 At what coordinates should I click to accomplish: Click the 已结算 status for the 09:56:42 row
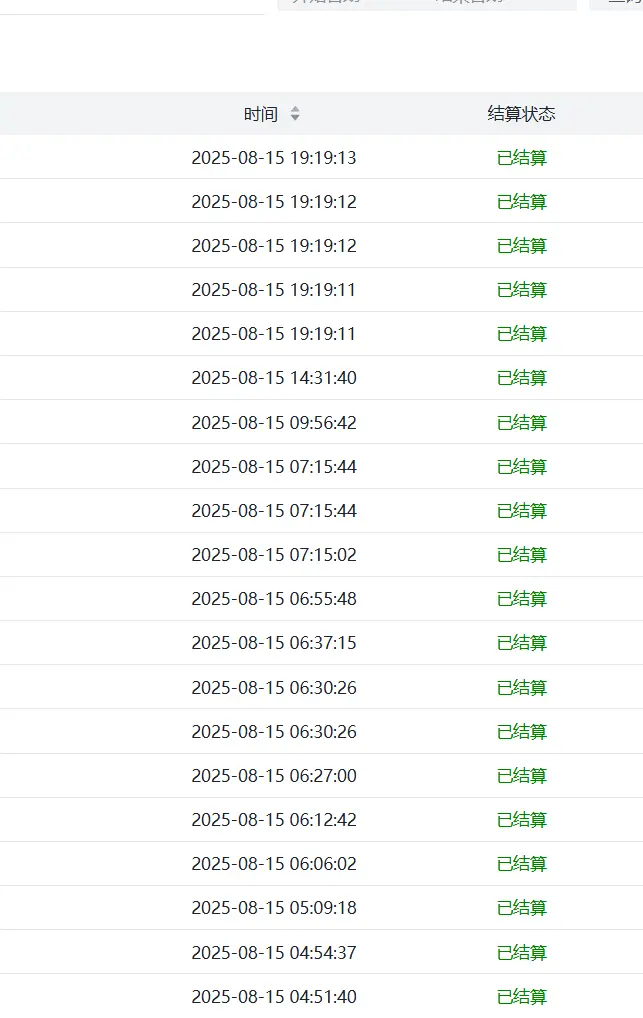[x=522, y=423]
